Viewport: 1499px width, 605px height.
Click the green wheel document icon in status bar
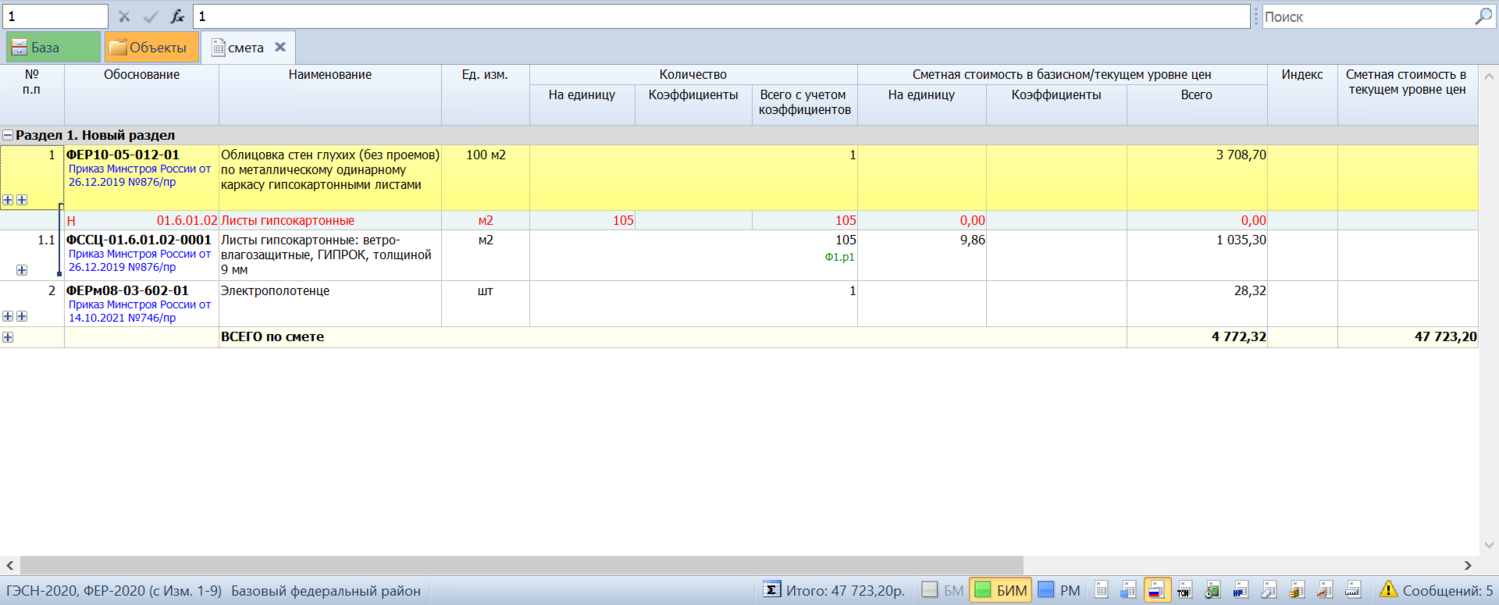click(x=1213, y=590)
